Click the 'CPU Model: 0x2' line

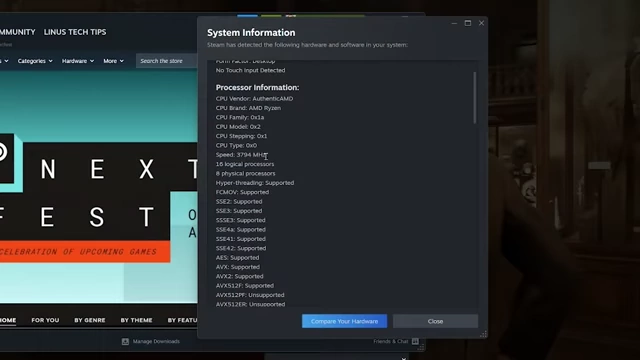(238, 127)
